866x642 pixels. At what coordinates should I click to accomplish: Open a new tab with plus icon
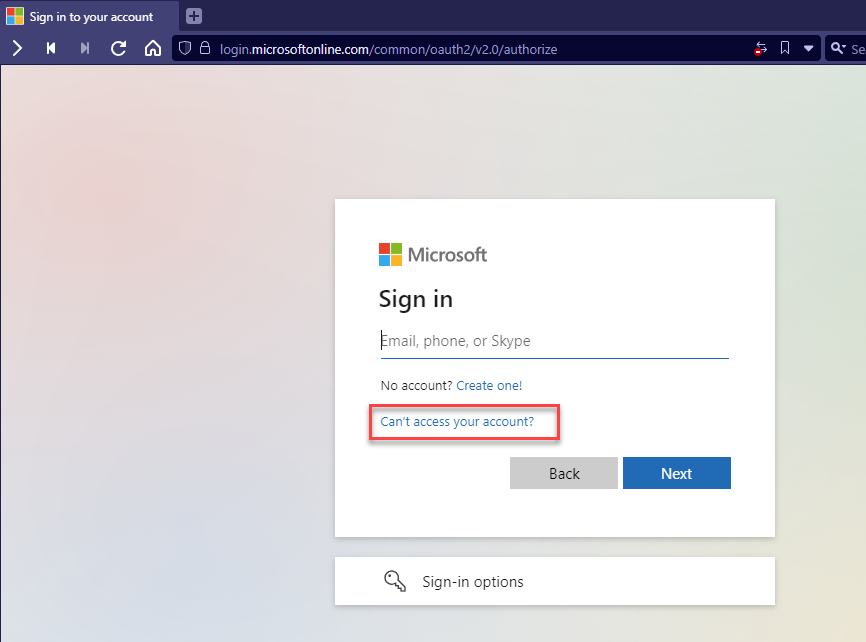click(193, 16)
